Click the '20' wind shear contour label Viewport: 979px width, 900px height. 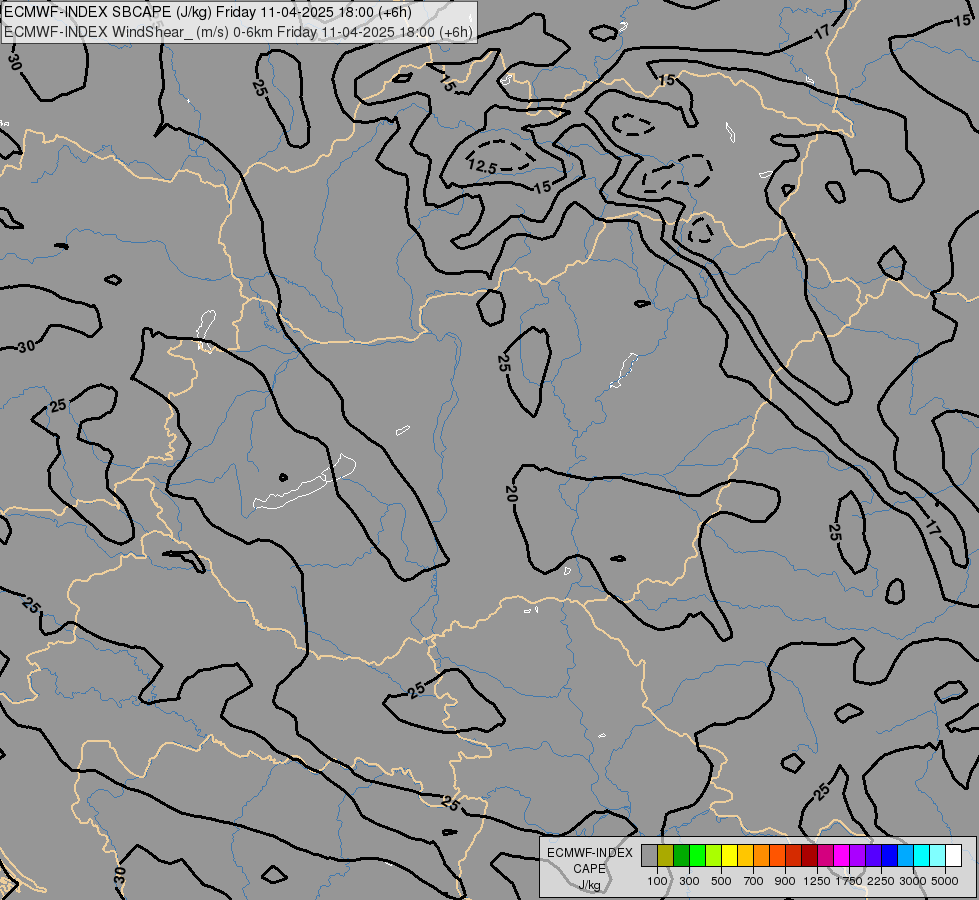(511, 494)
